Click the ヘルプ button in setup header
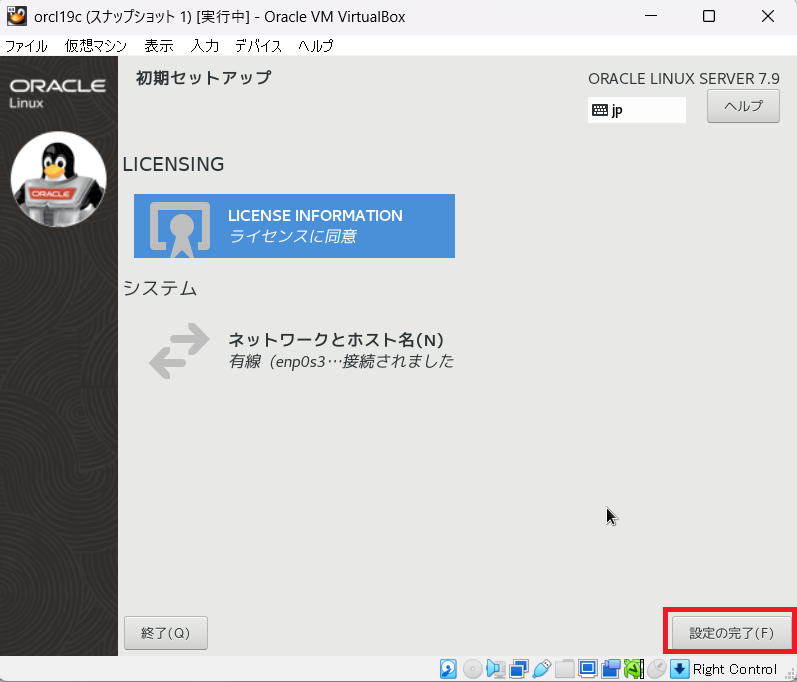 [x=742, y=107]
